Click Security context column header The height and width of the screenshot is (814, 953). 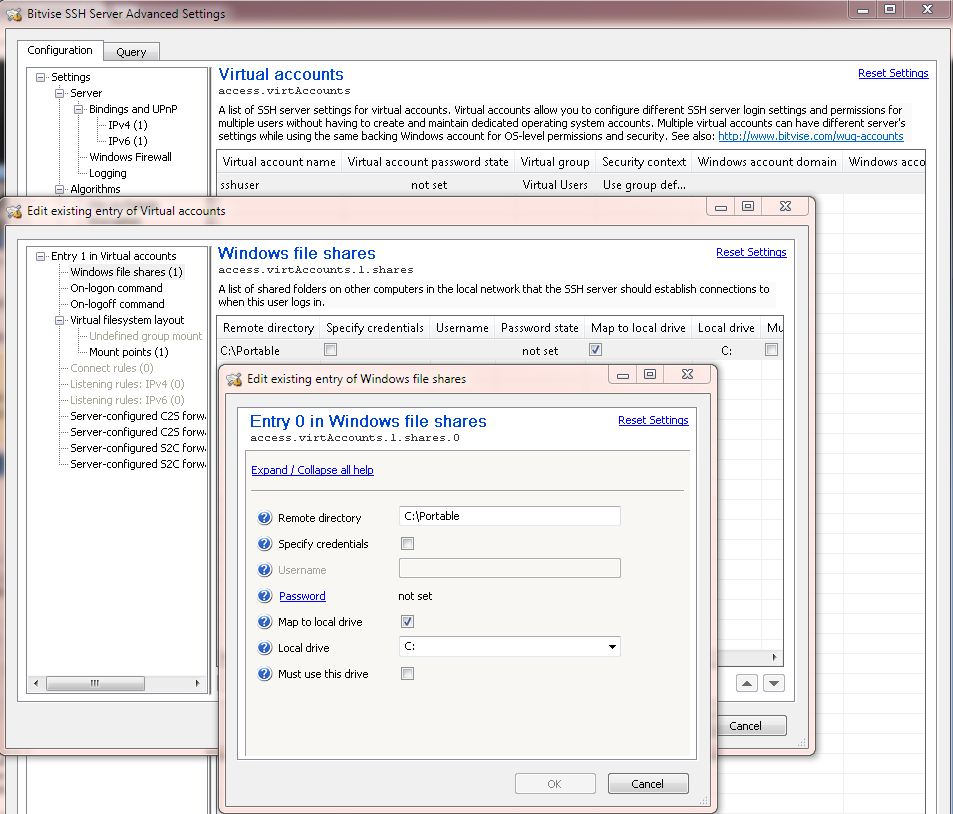(644, 162)
